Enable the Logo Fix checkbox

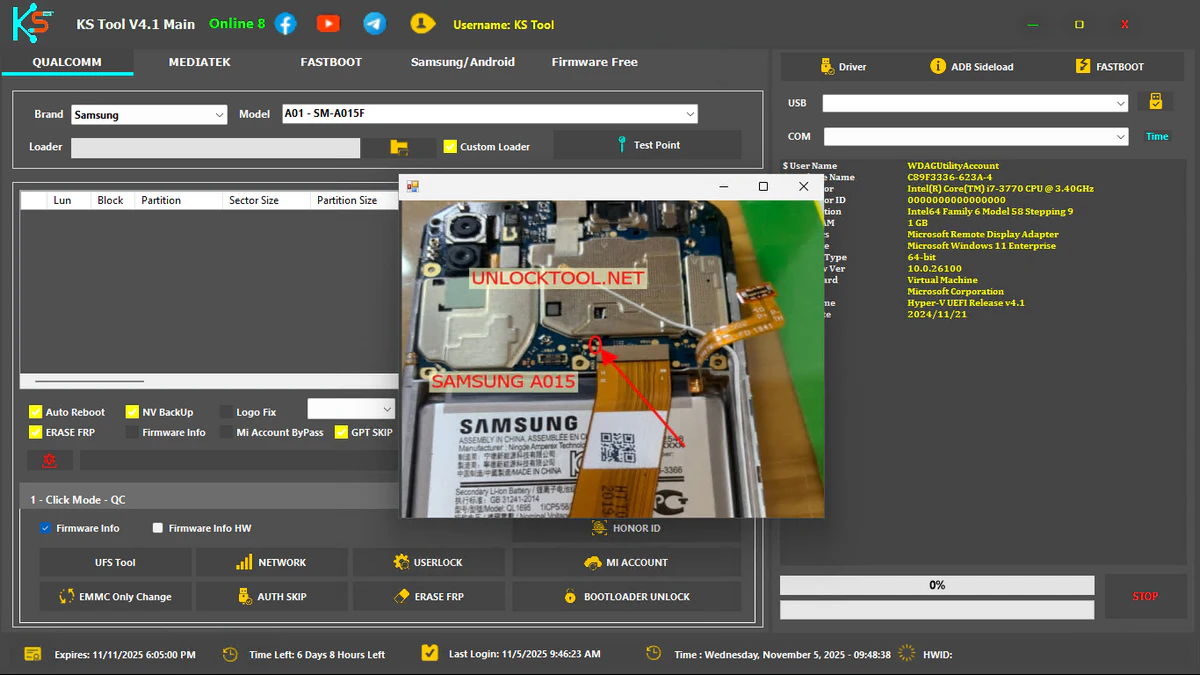coord(227,412)
